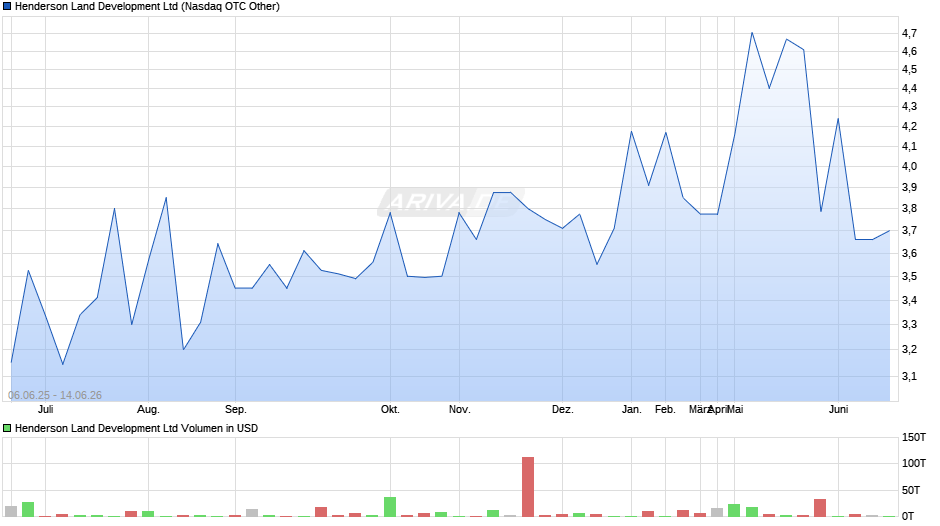Click the red volume bar just before Juni

(820, 508)
